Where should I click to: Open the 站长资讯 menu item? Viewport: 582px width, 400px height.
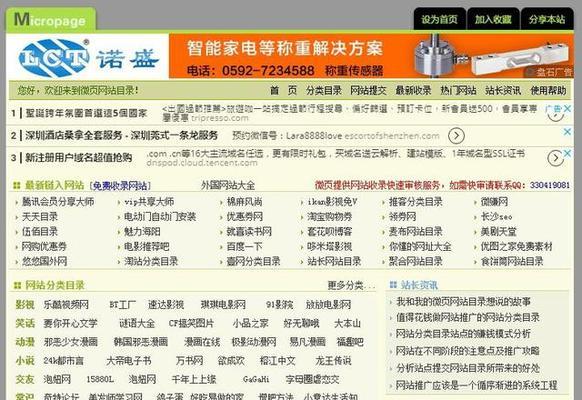click(503, 90)
